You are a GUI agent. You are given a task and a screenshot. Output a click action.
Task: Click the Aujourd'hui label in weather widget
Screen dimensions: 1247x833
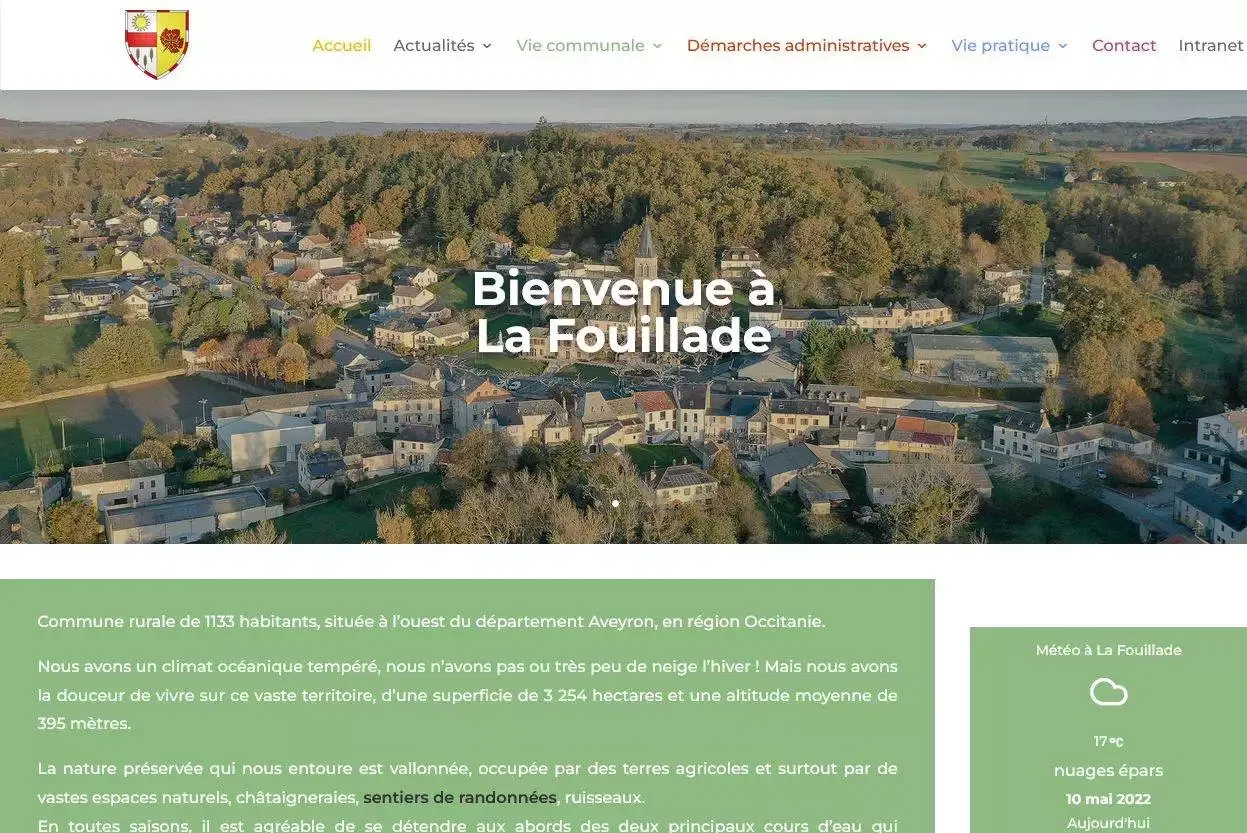[1107, 822]
